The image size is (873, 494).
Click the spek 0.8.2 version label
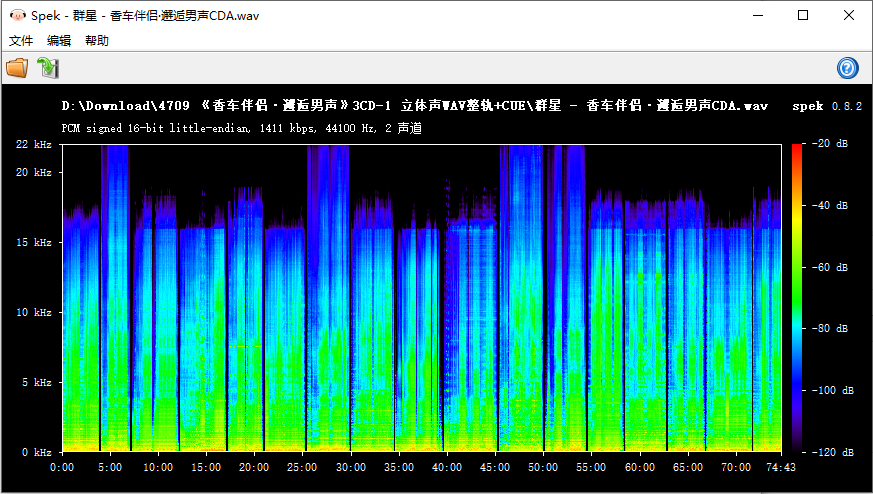coord(827,106)
